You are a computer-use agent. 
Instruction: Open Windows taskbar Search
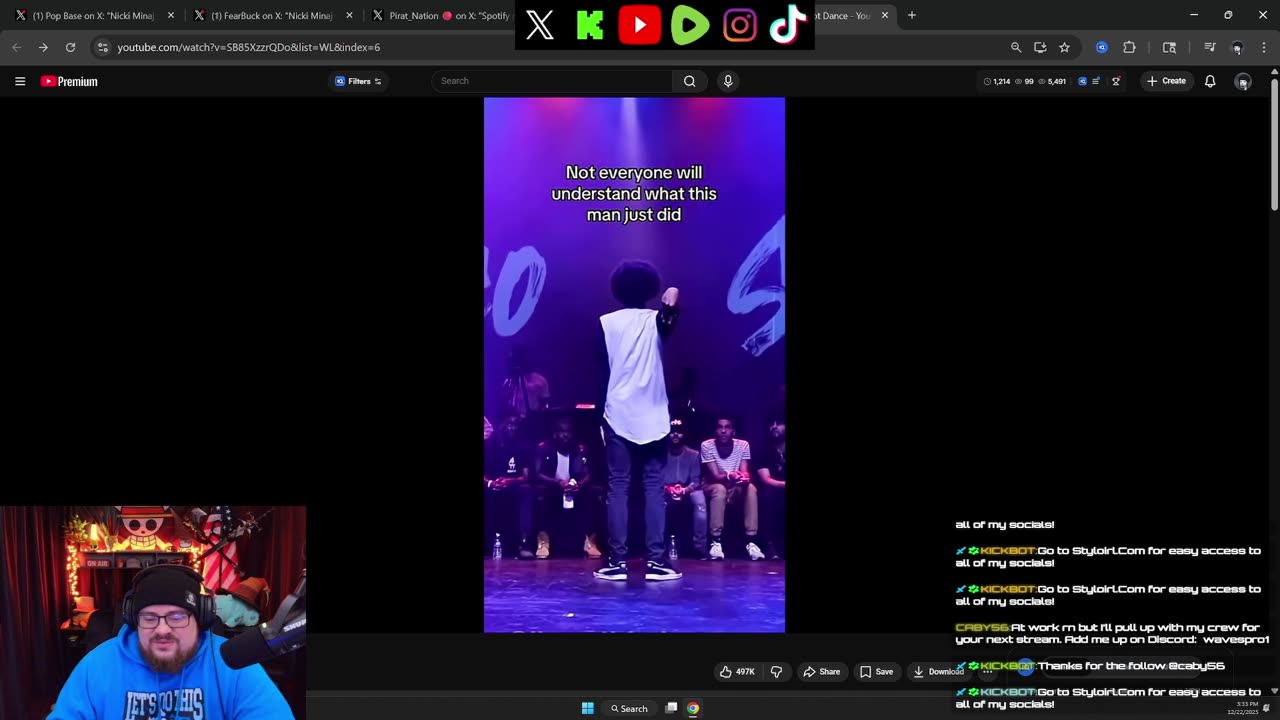[629, 708]
